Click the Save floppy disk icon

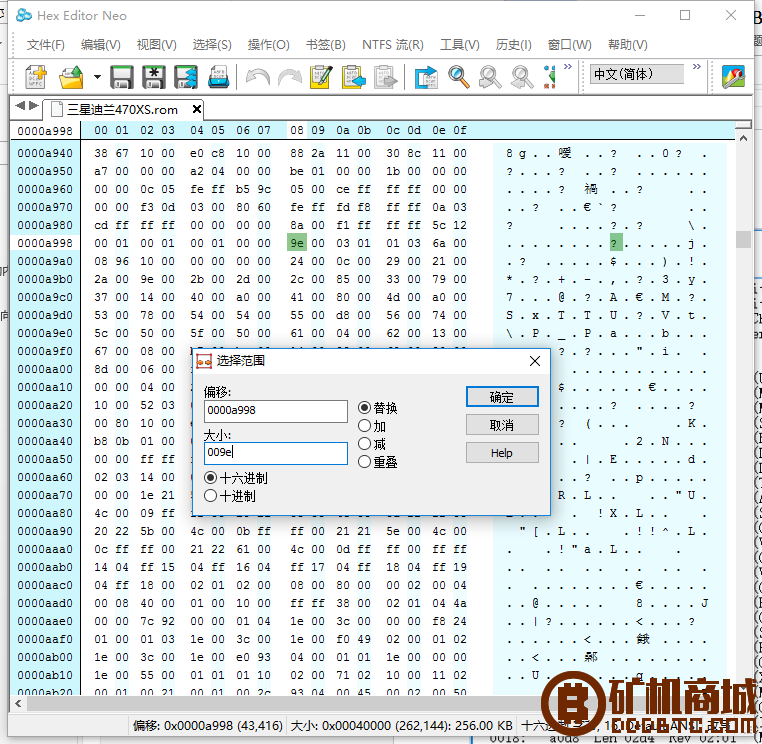coord(121,77)
